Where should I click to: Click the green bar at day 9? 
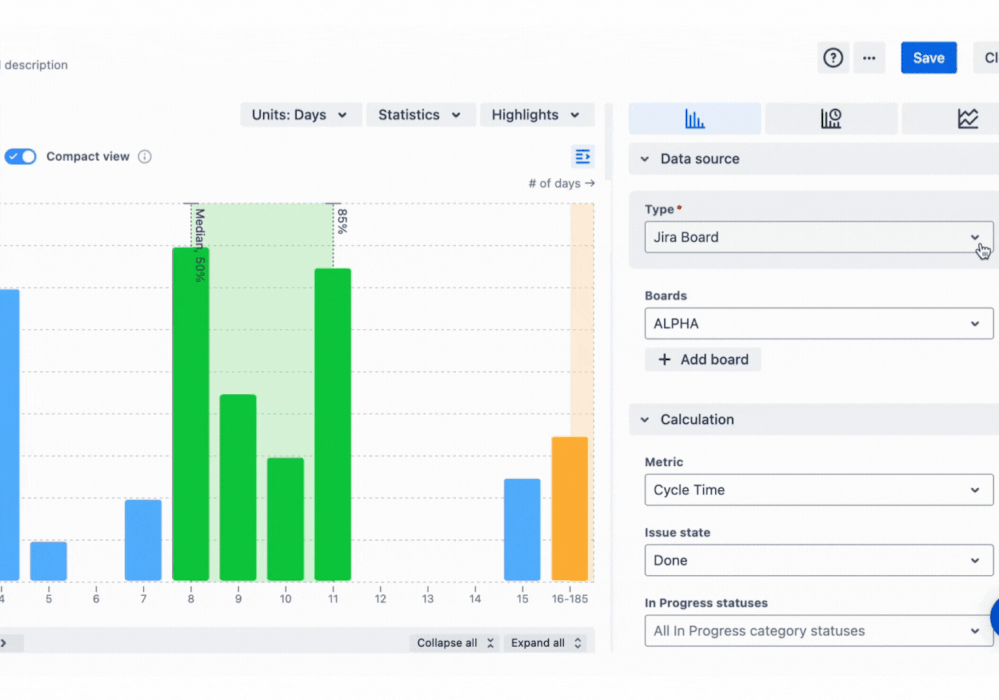coord(238,488)
